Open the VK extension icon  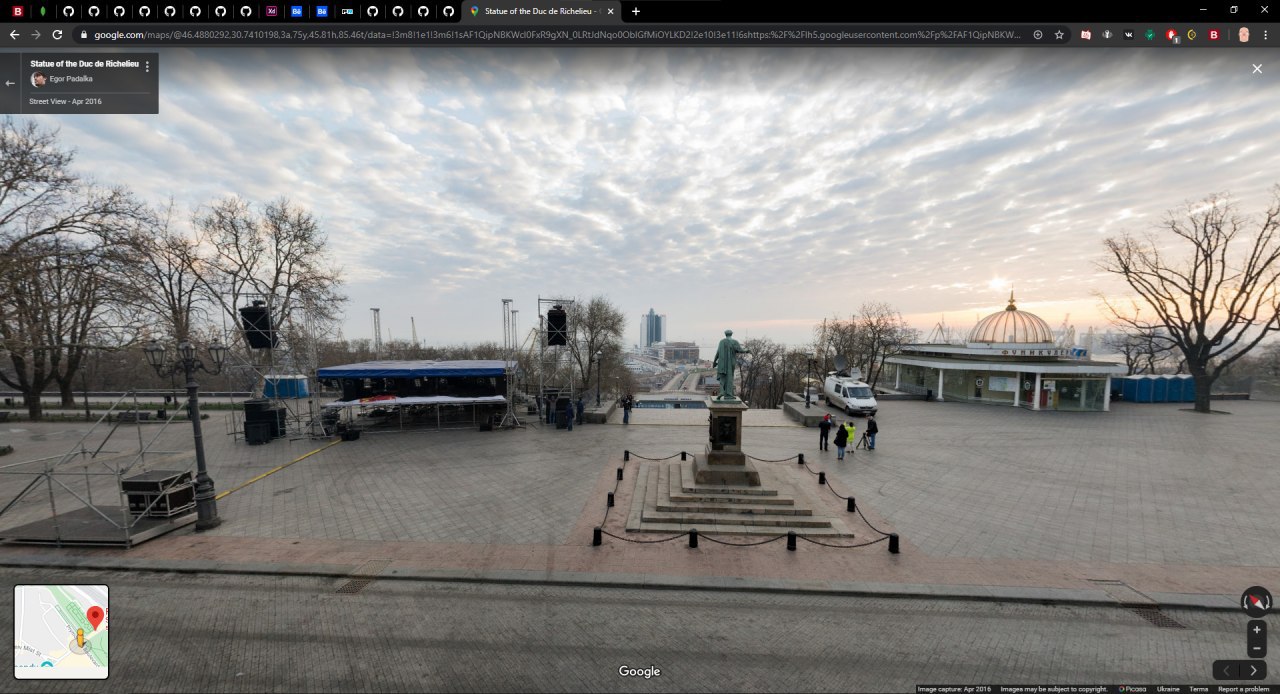[x=1129, y=34]
